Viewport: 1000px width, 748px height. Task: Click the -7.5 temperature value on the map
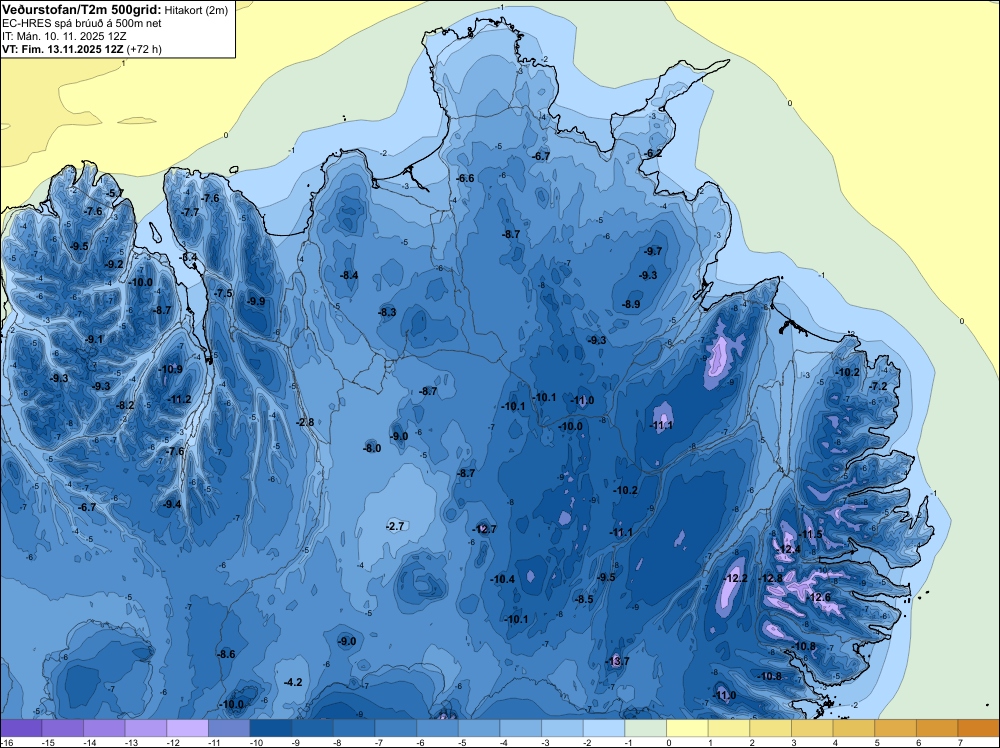coord(224,293)
